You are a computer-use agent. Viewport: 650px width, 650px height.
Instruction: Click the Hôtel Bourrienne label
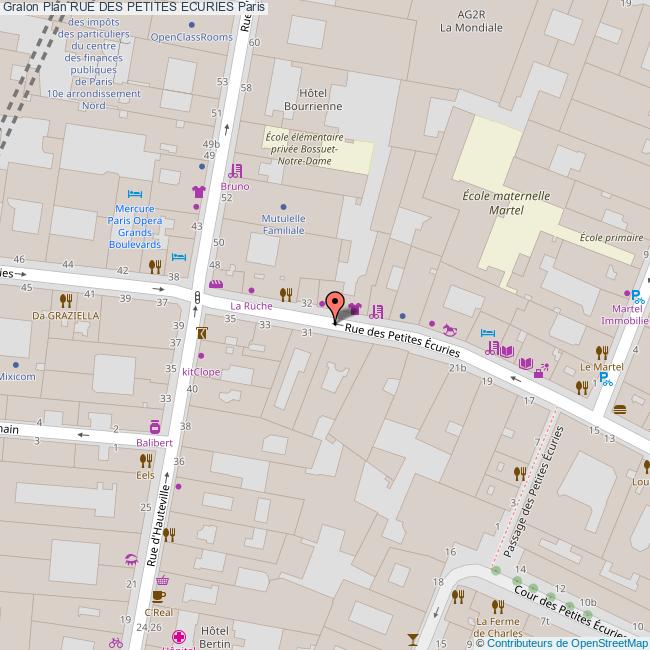point(313,98)
